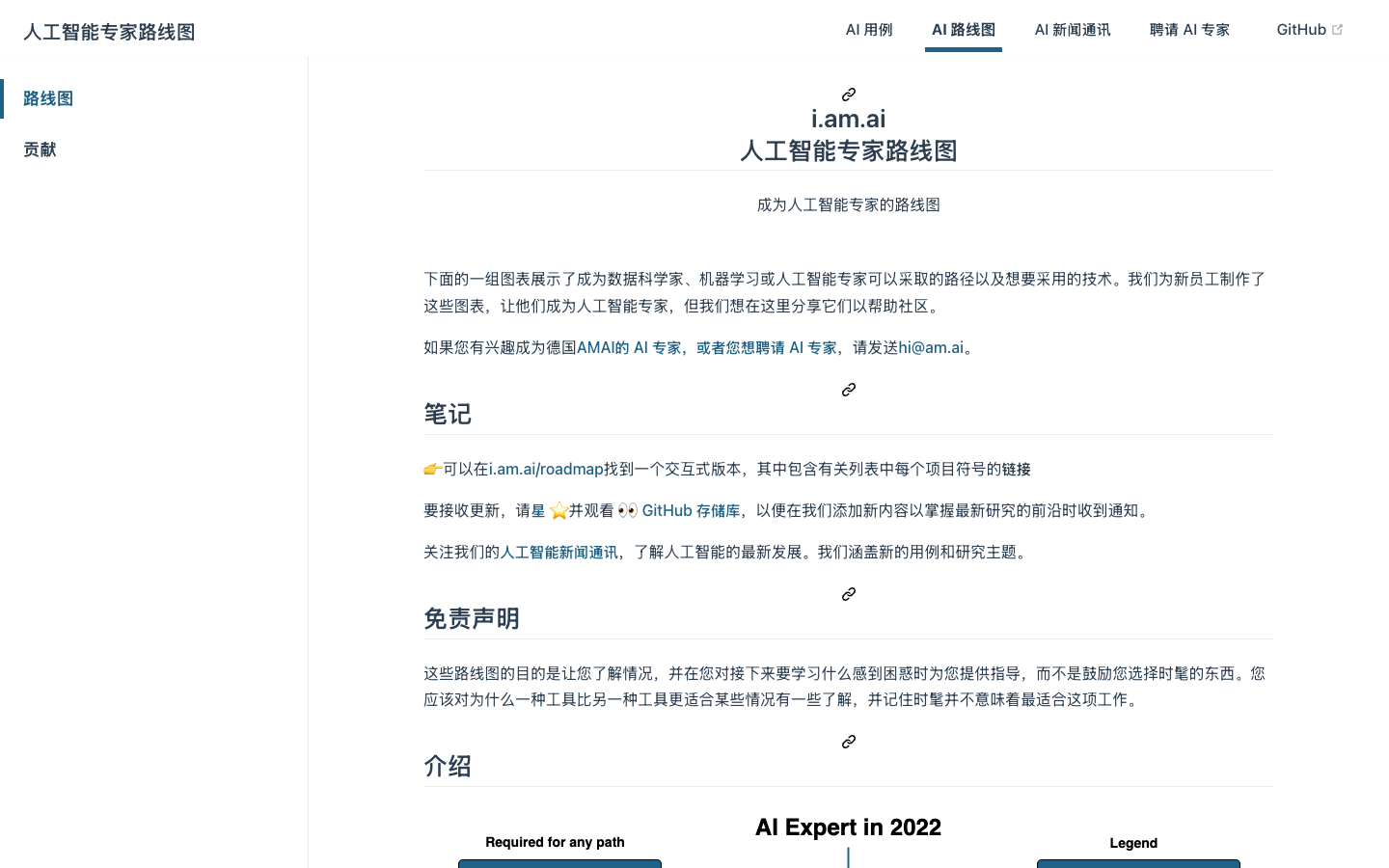Click the Legend label in the chart
The height and width of the screenshot is (868, 1389).
(1133, 843)
